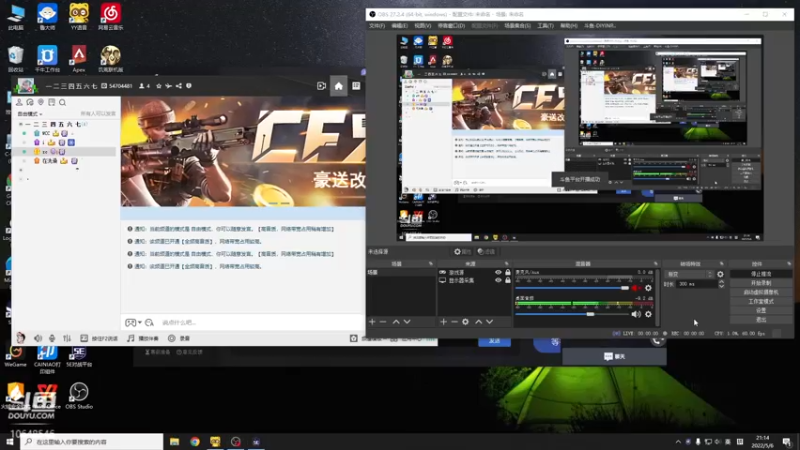Move selected scene up in OBS scenes panel
Viewport: 800px width, 450px height.
point(396,322)
